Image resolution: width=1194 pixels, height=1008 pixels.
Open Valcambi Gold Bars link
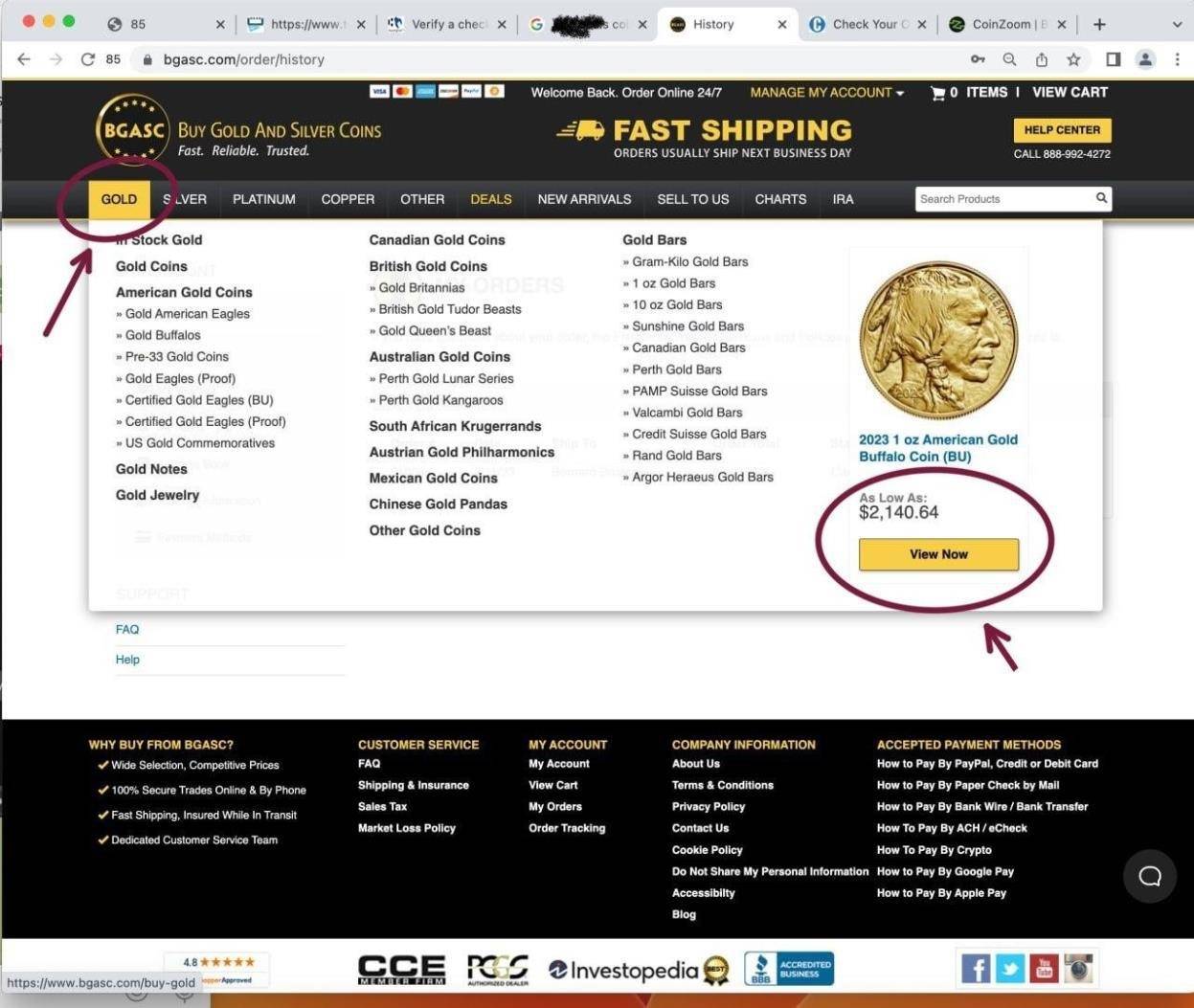coord(687,413)
